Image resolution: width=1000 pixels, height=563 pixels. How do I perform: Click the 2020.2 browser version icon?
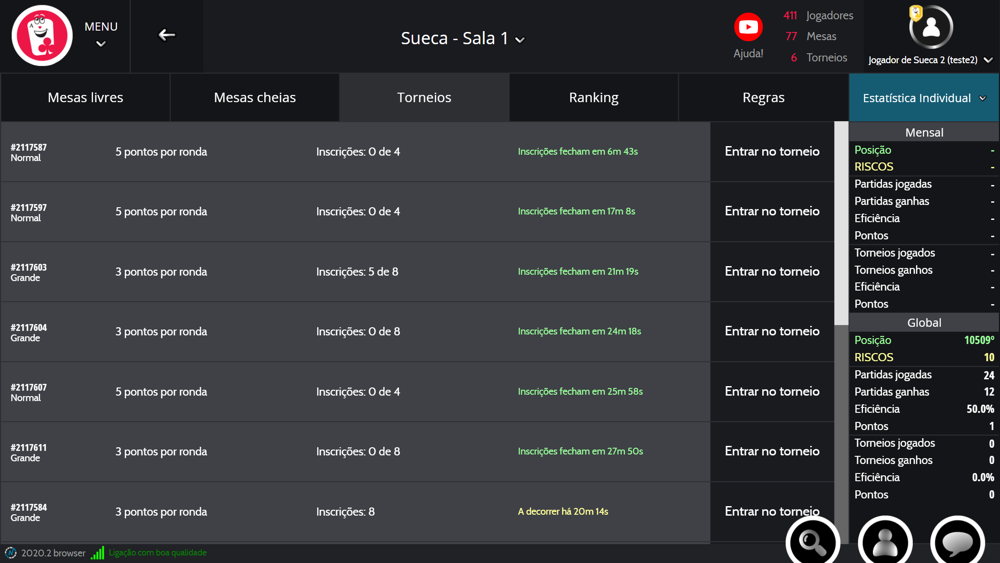click(11, 553)
